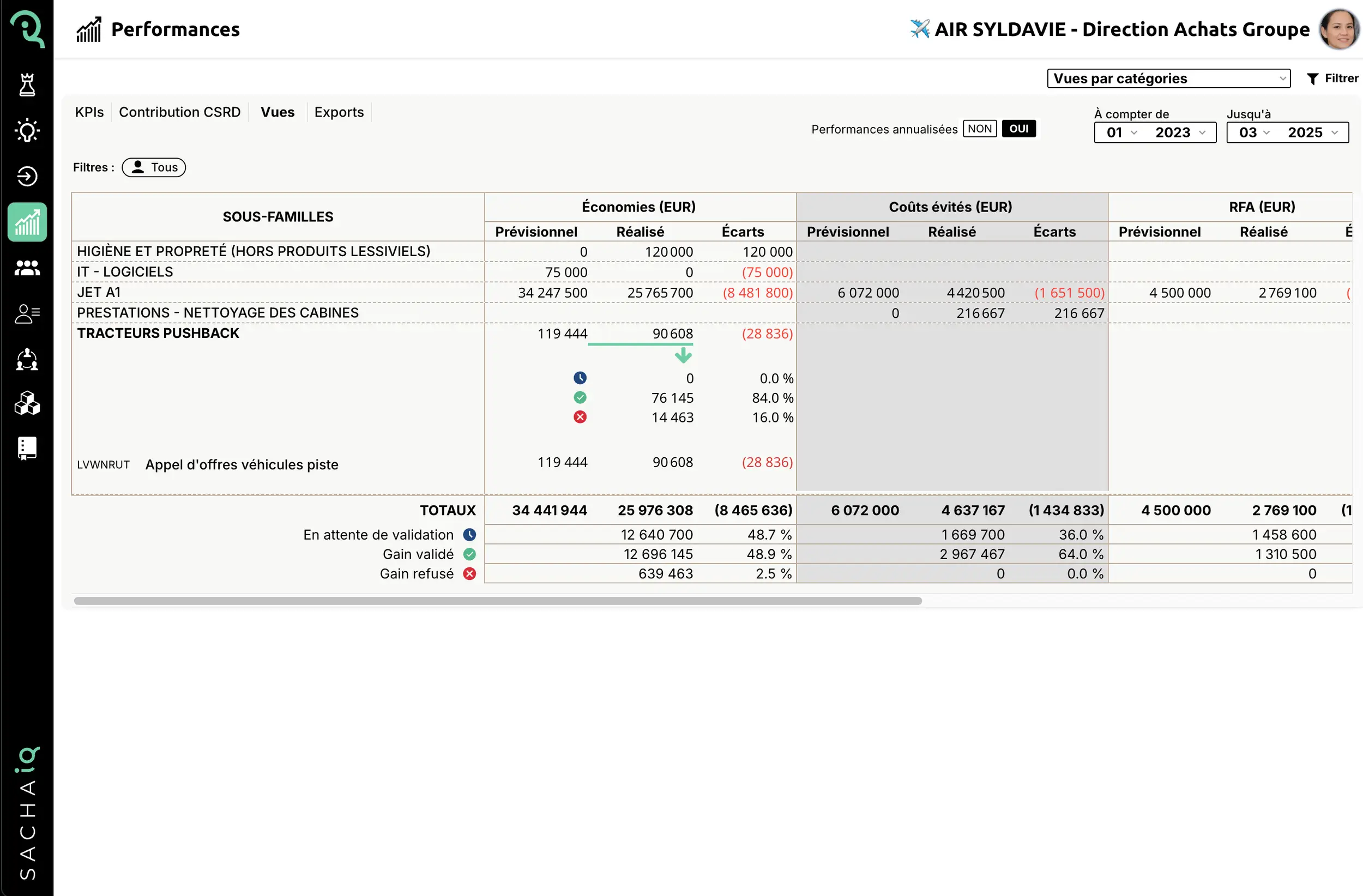Collapse the TRACTEURS PUSHBACK row
This screenshot has width=1363, height=896.
[158, 333]
